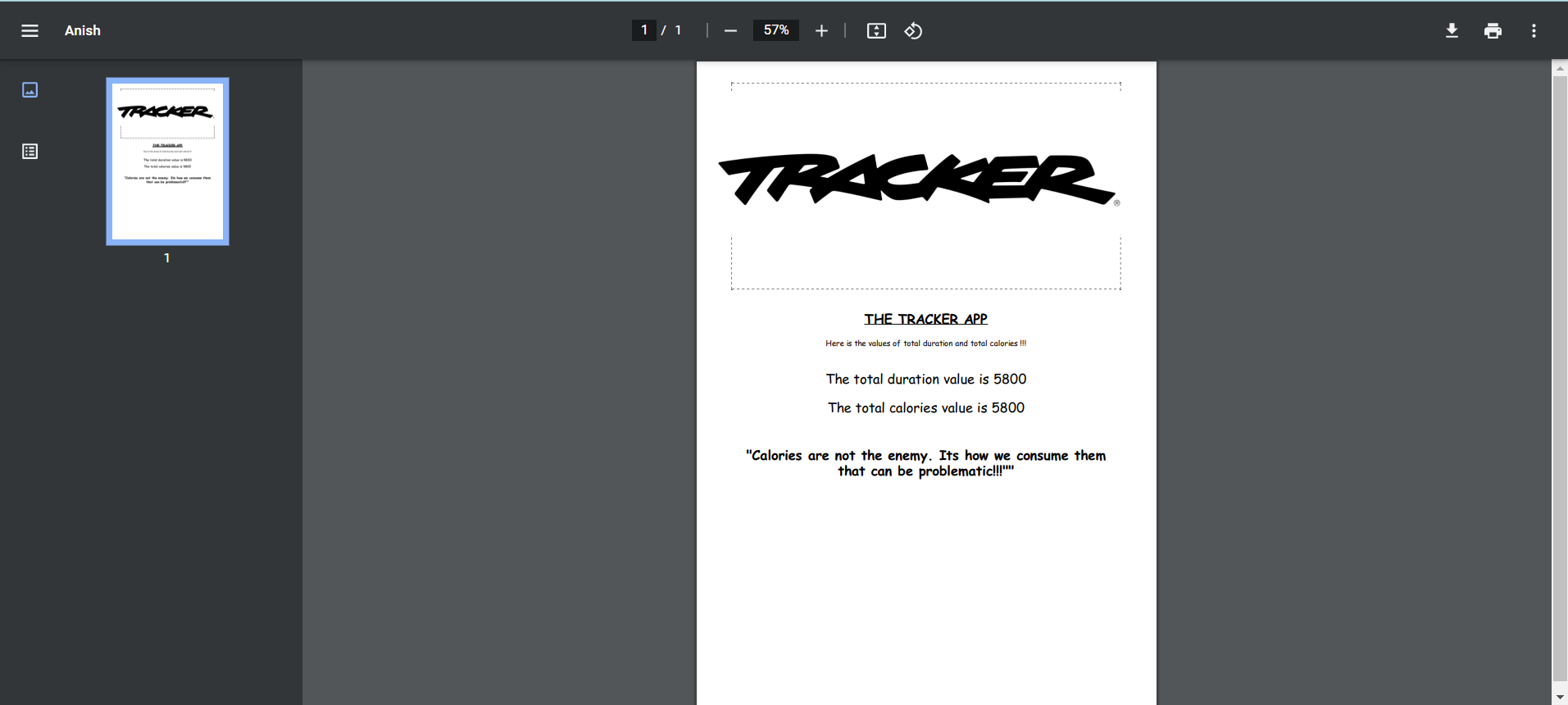Rotate the document counterclockwise
The width and height of the screenshot is (1568, 705).
tap(913, 30)
